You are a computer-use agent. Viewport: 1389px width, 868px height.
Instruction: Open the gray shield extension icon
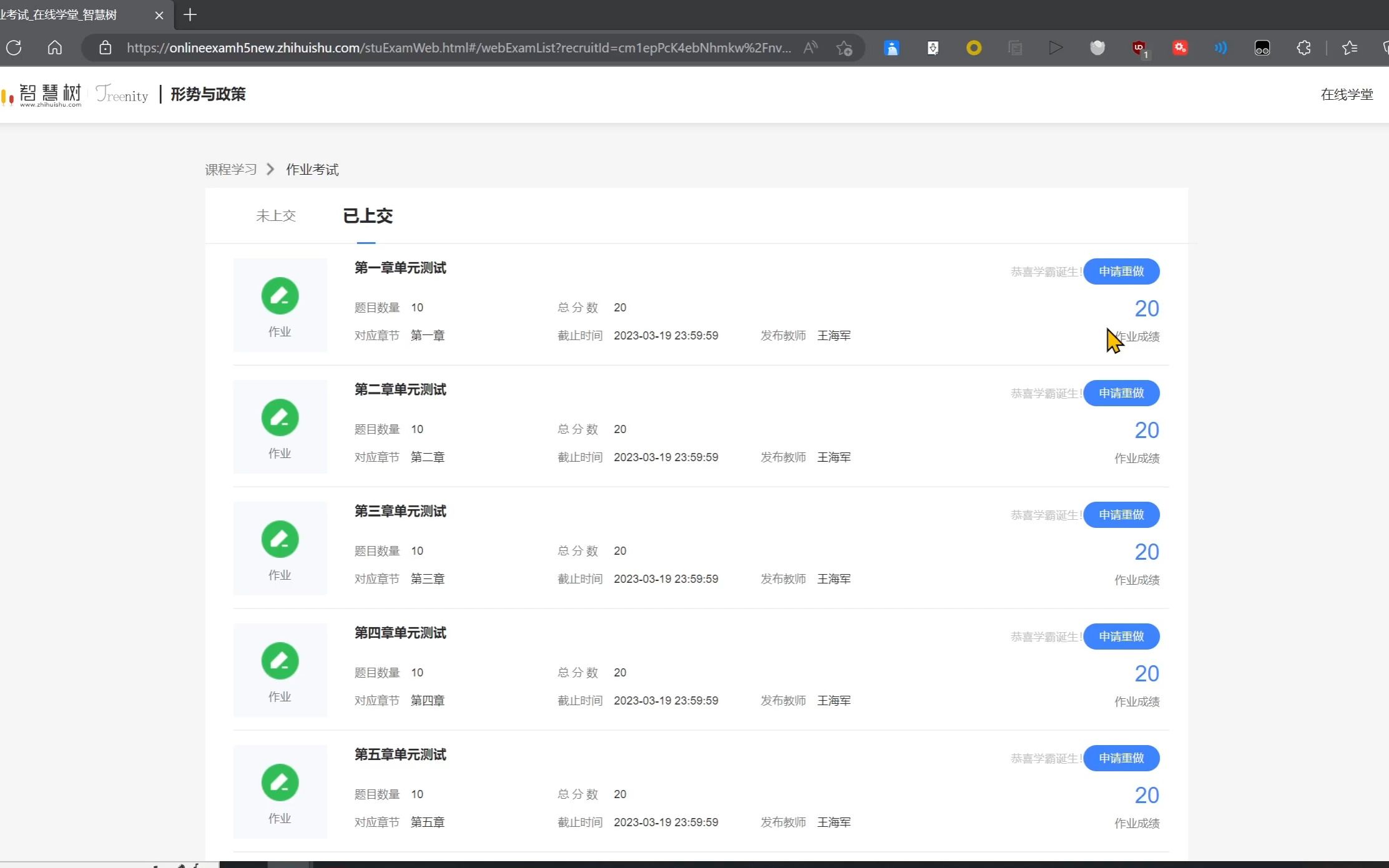point(1097,47)
